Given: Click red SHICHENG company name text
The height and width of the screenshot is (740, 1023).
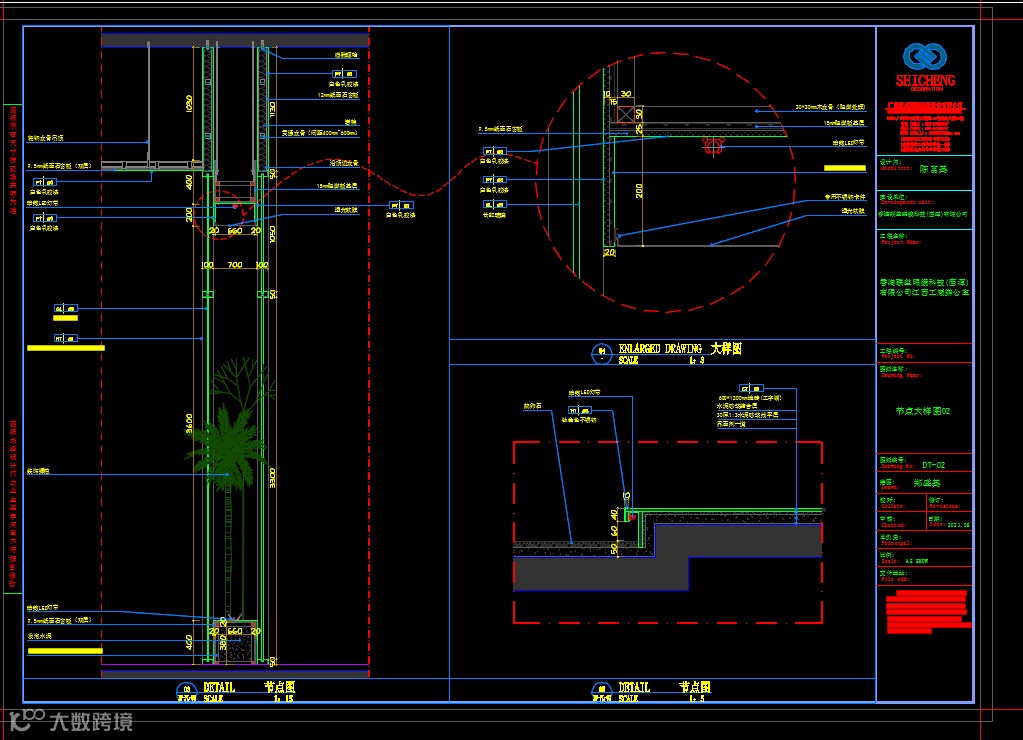Looking at the screenshot, I should click(x=925, y=80).
